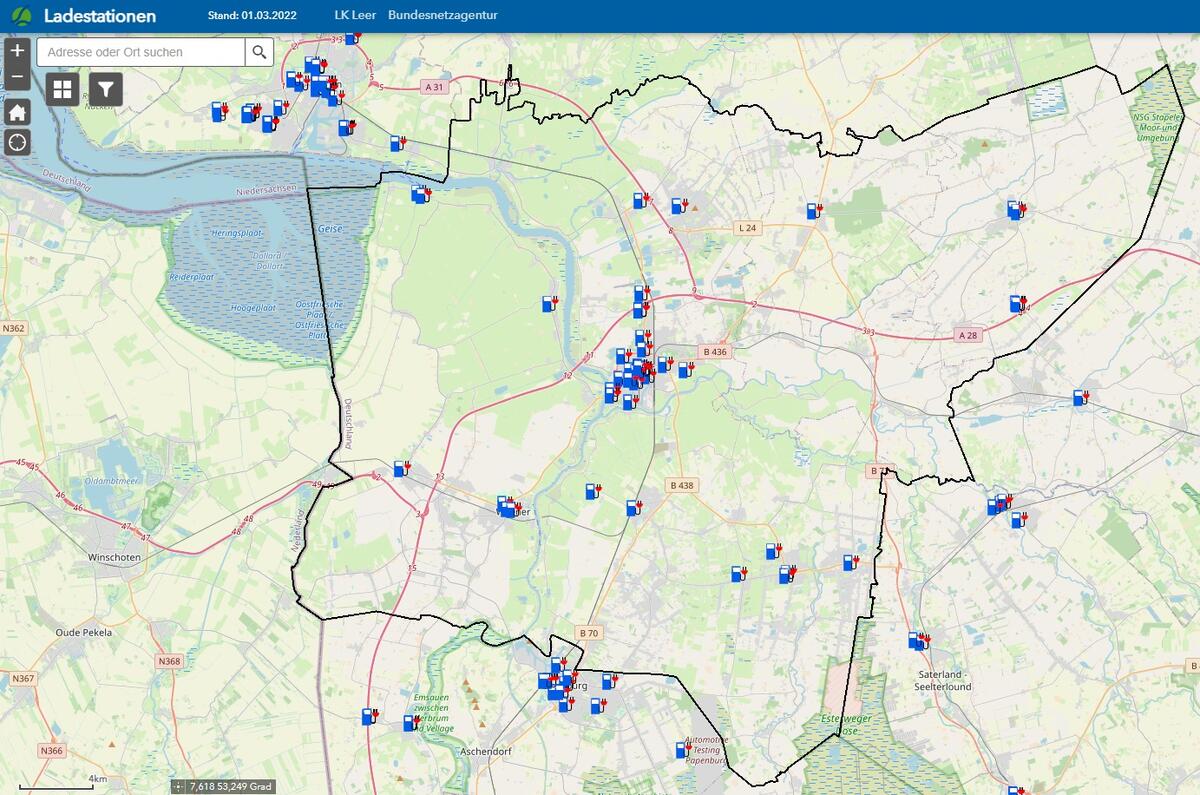
Task: Select the charging station at the Dollart coast
Action: 421,194
